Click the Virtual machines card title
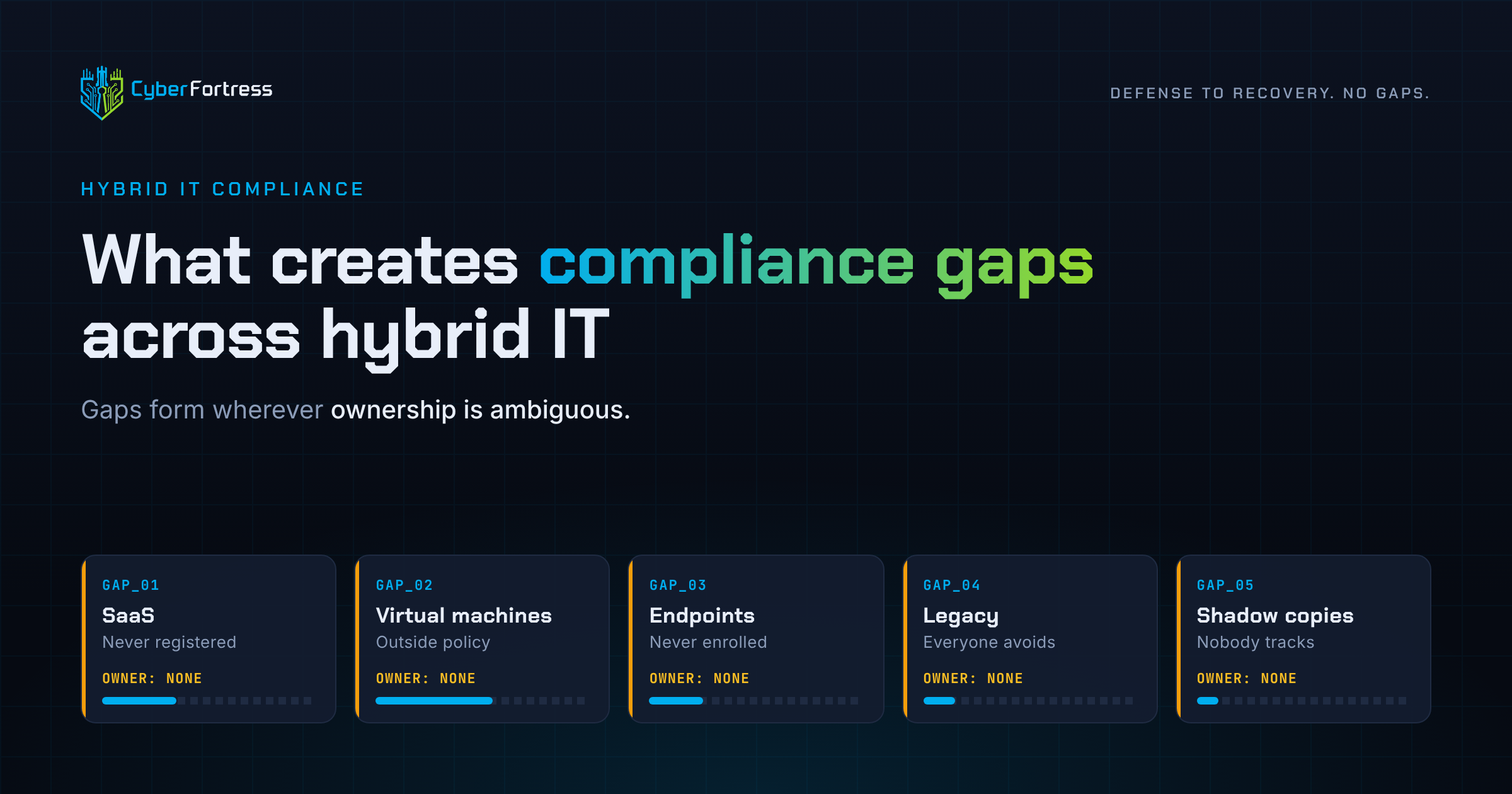Image resolution: width=1512 pixels, height=794 pixels. 464,615
